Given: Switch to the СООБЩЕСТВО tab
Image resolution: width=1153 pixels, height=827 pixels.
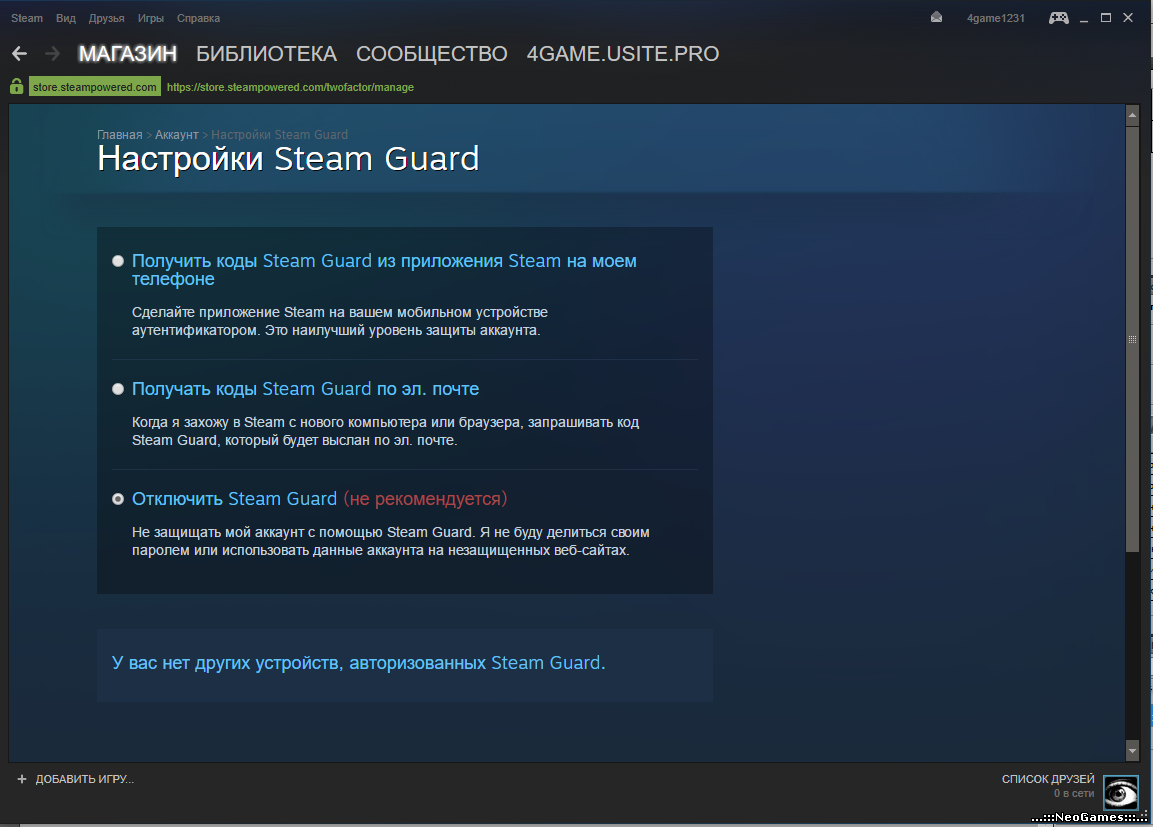Looking at the screenshot, I should 432,54.
